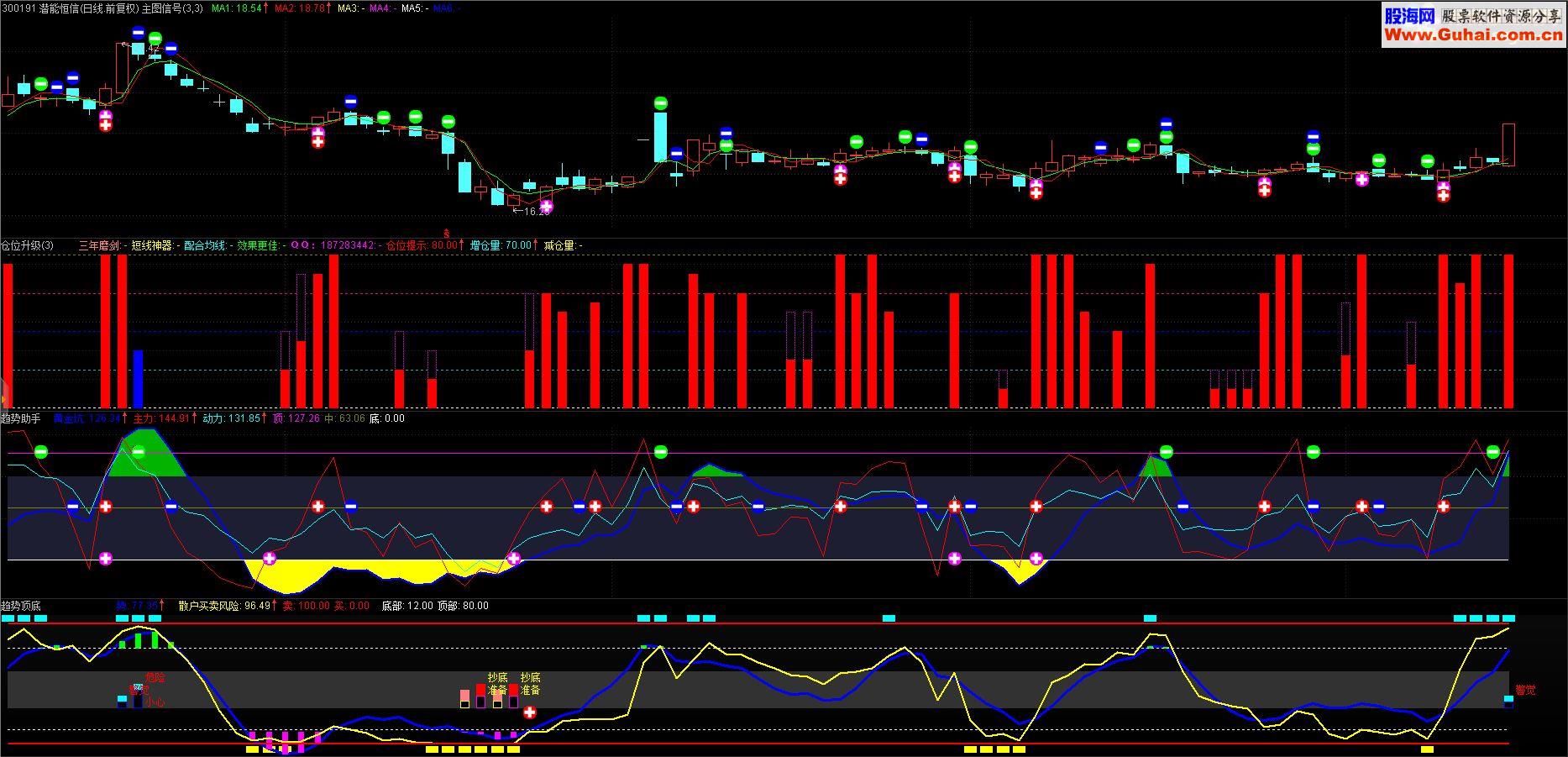Click the leftmost magenta plus in 趋势助手 panel
Image resolution: width=1568 pixels, height=757 pixels.
pyautogui.click(x=106, y=558)
